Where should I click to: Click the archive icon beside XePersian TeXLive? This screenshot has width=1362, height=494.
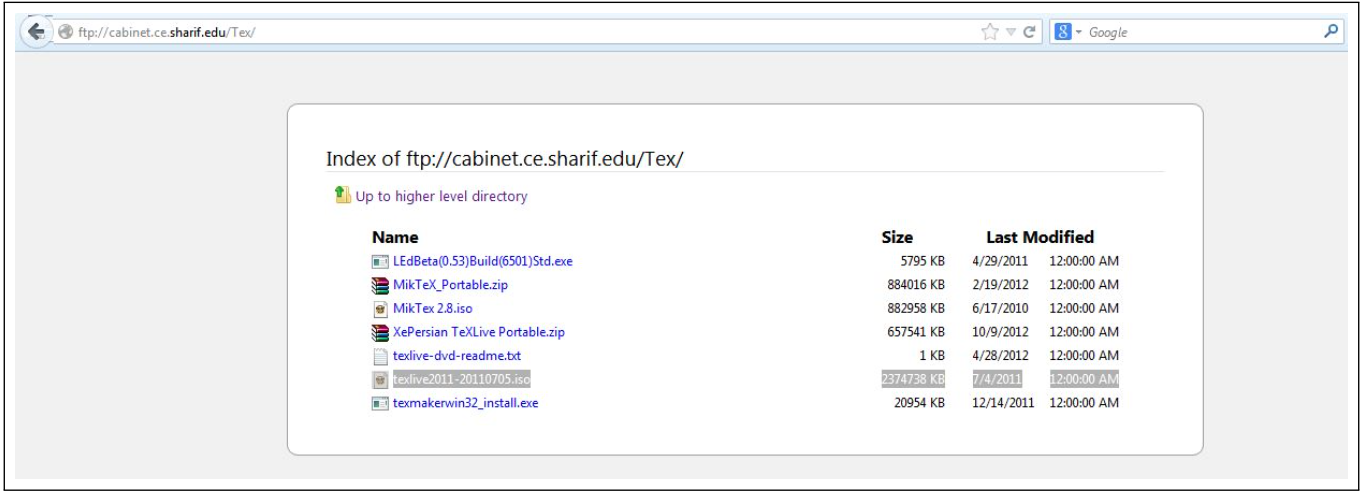tap(380, 332)
